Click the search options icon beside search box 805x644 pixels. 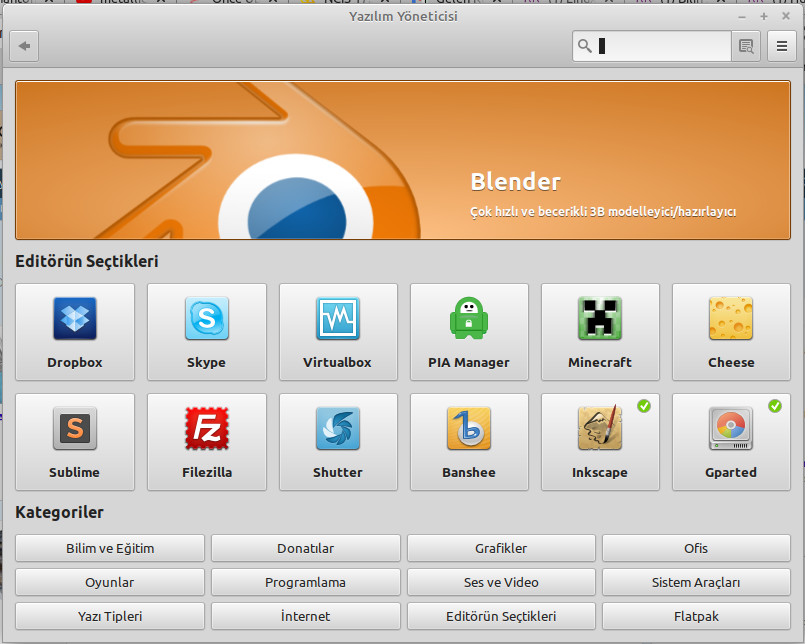[x=745, y=46]
